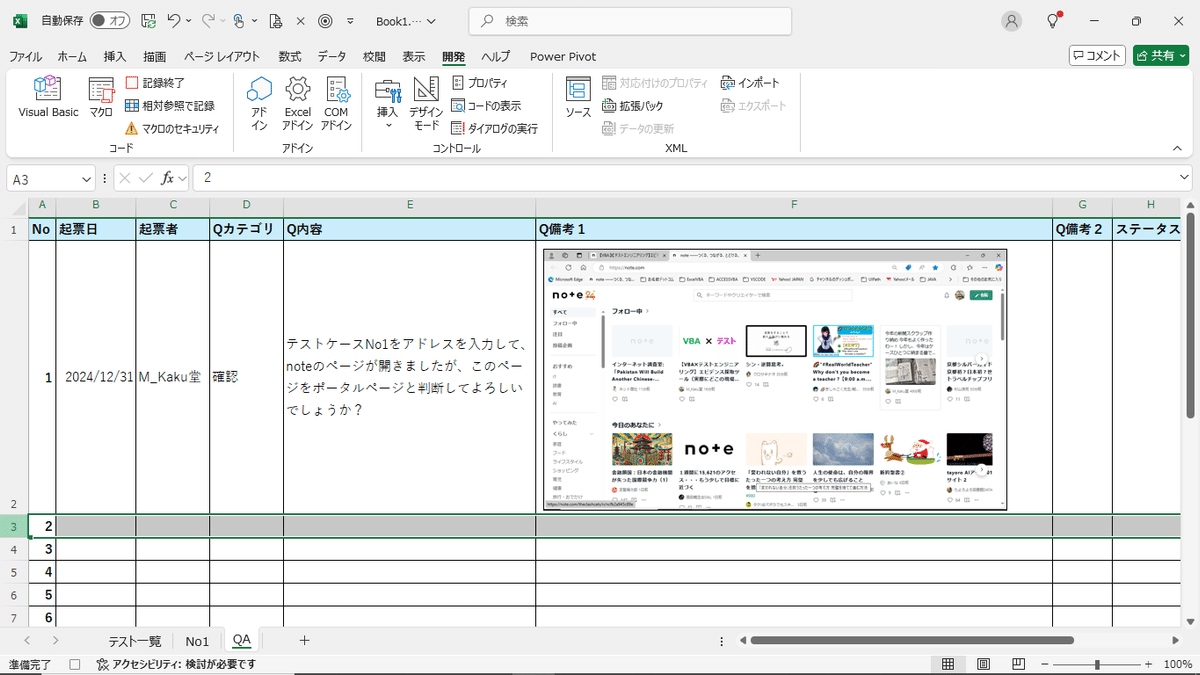Select the cell containing 2024/12/31
The height and width of the screenshot is (675, 1200).
[96, 378]
